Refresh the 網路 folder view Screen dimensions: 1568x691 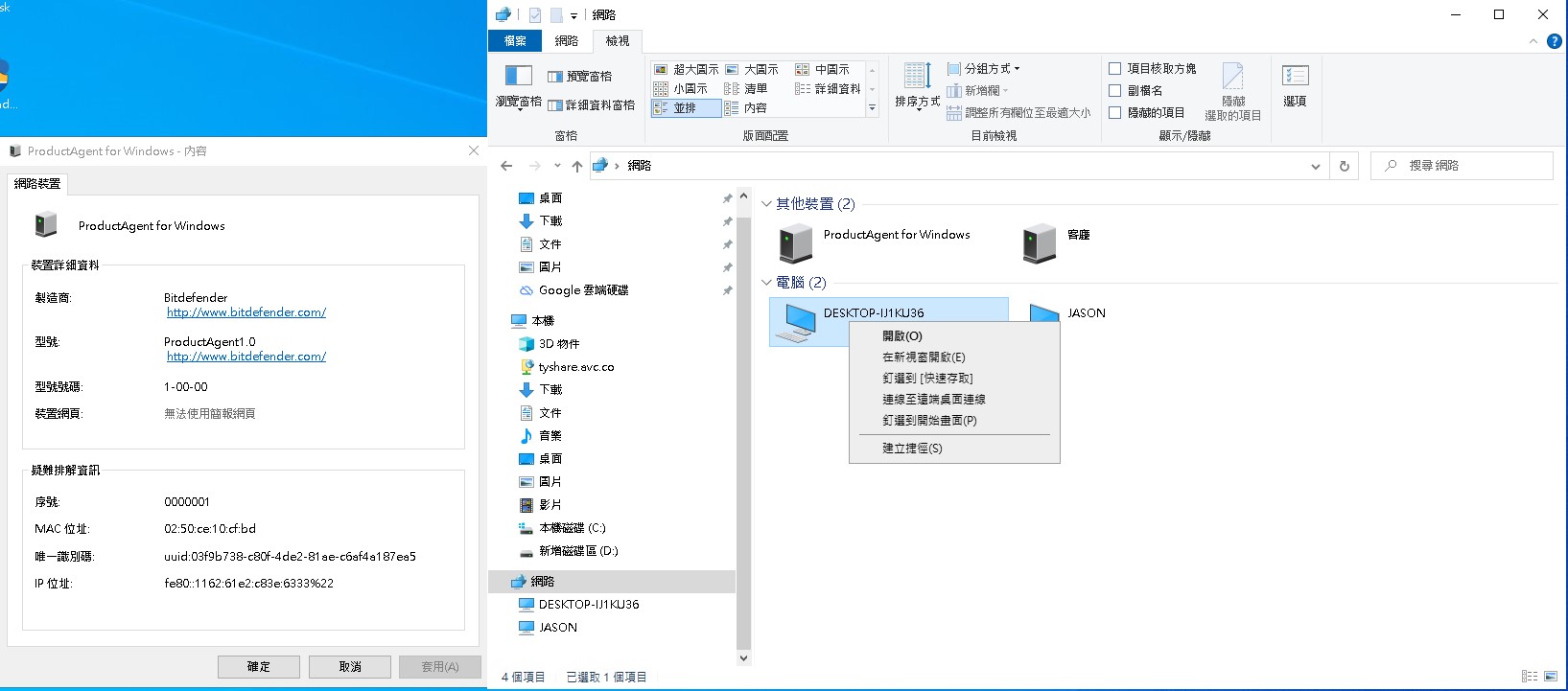click(1345, 166)
